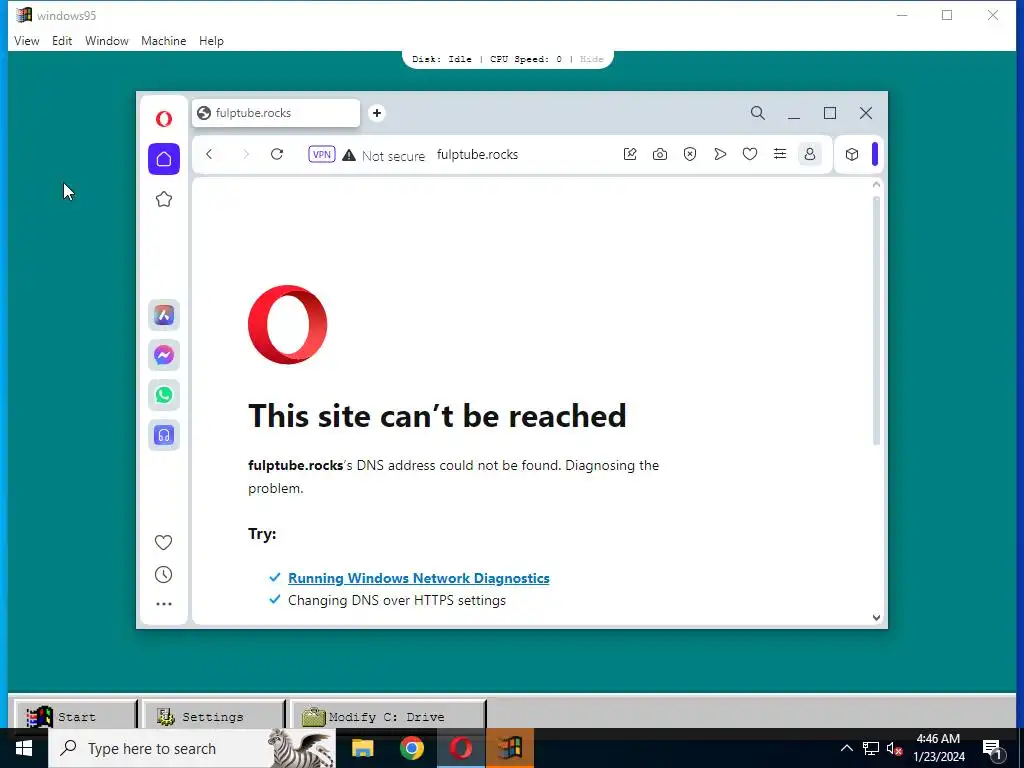
Task: Click the Opera logo menu icon
Action: click(164, 118)
